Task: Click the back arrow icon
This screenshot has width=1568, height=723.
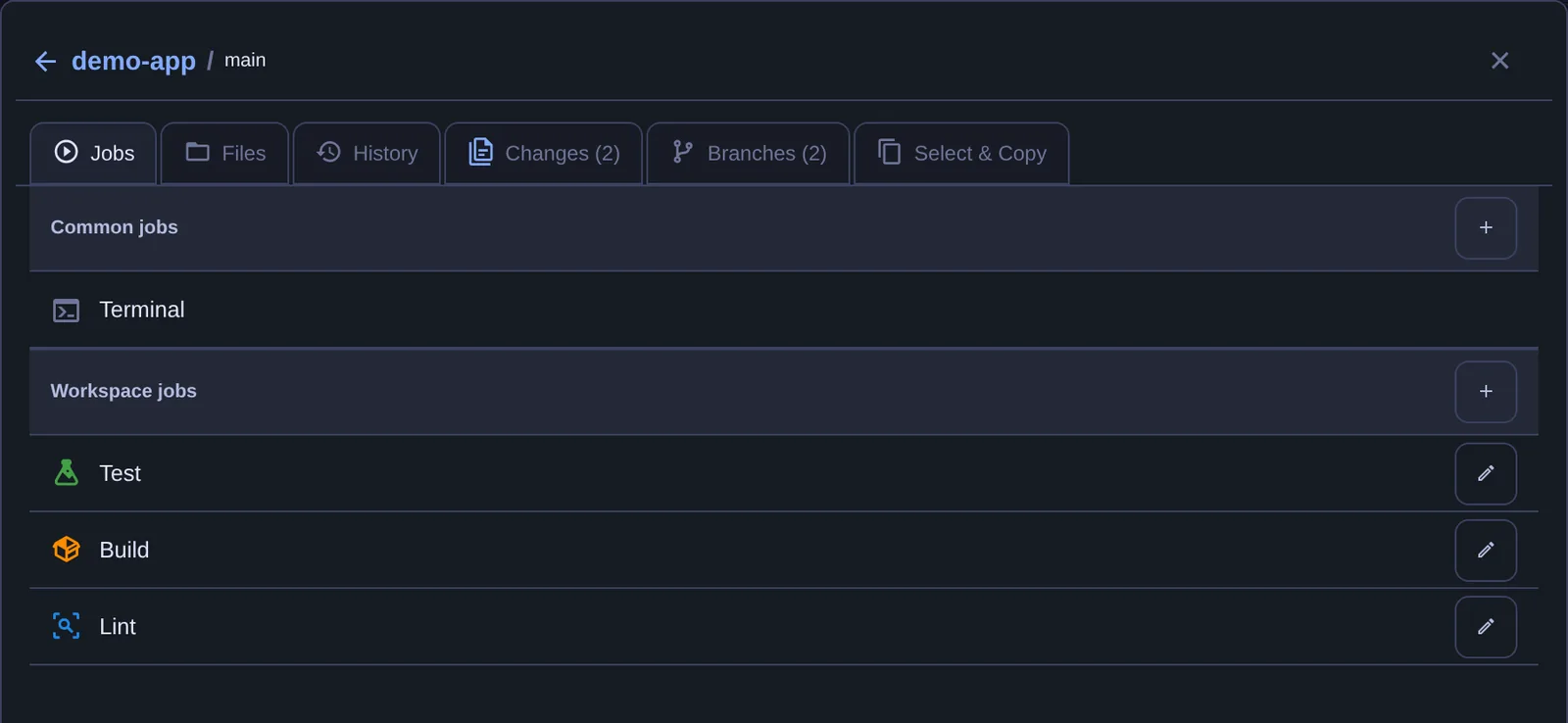Action: click(x=45, y=61)
